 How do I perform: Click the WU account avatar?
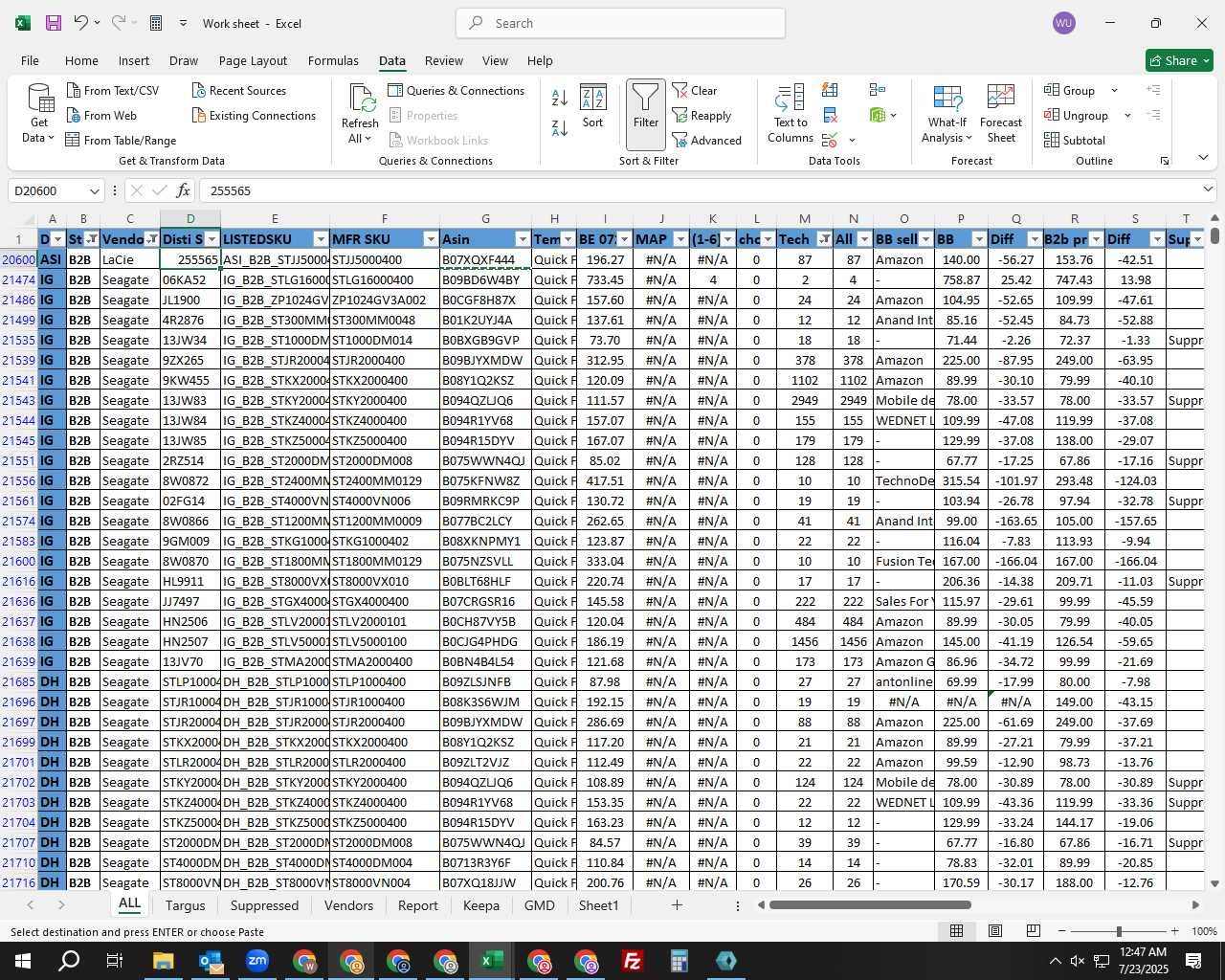pos(1063,23)
